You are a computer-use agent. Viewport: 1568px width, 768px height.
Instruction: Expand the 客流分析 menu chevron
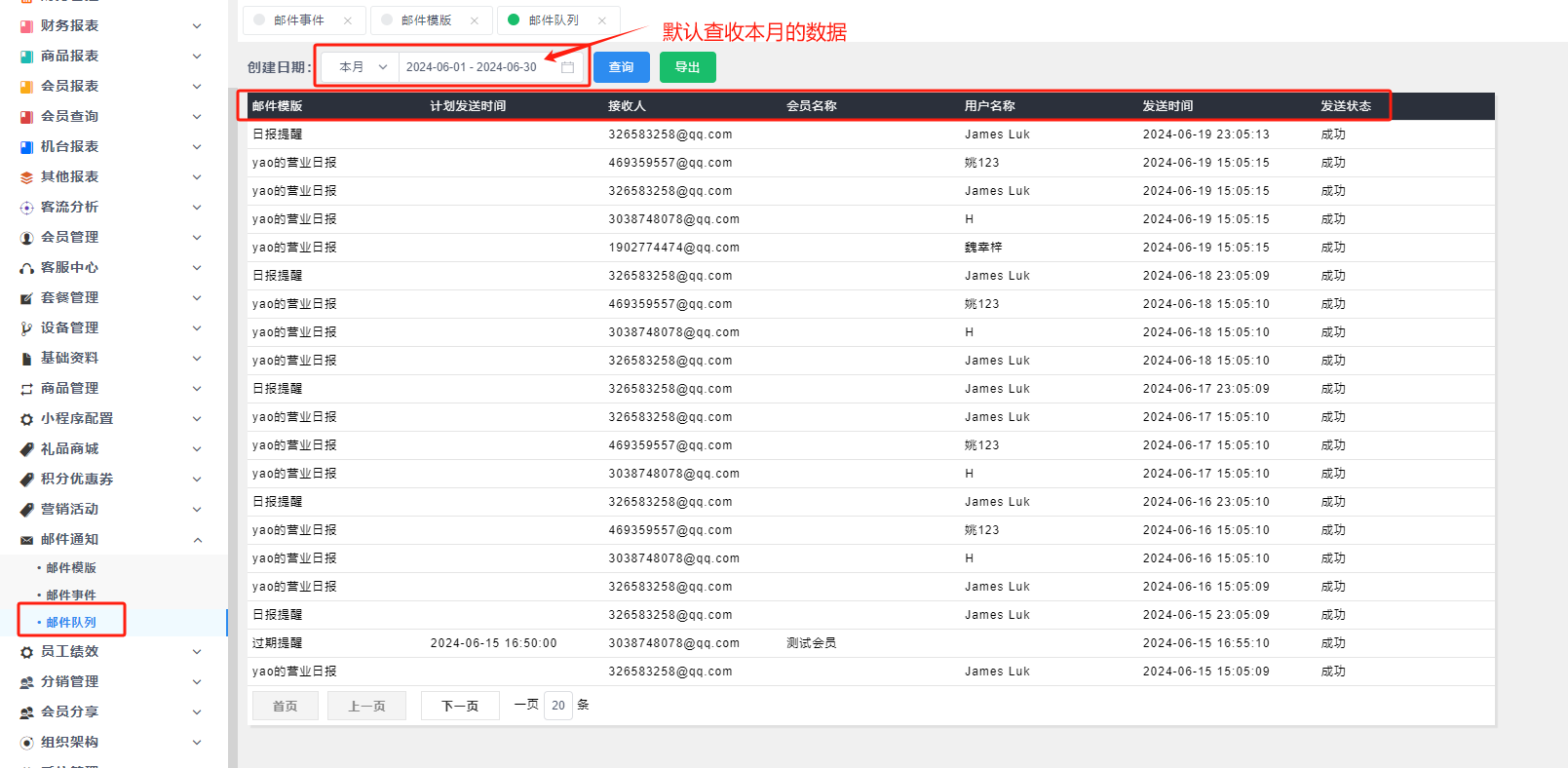click(x=197, y=208)
